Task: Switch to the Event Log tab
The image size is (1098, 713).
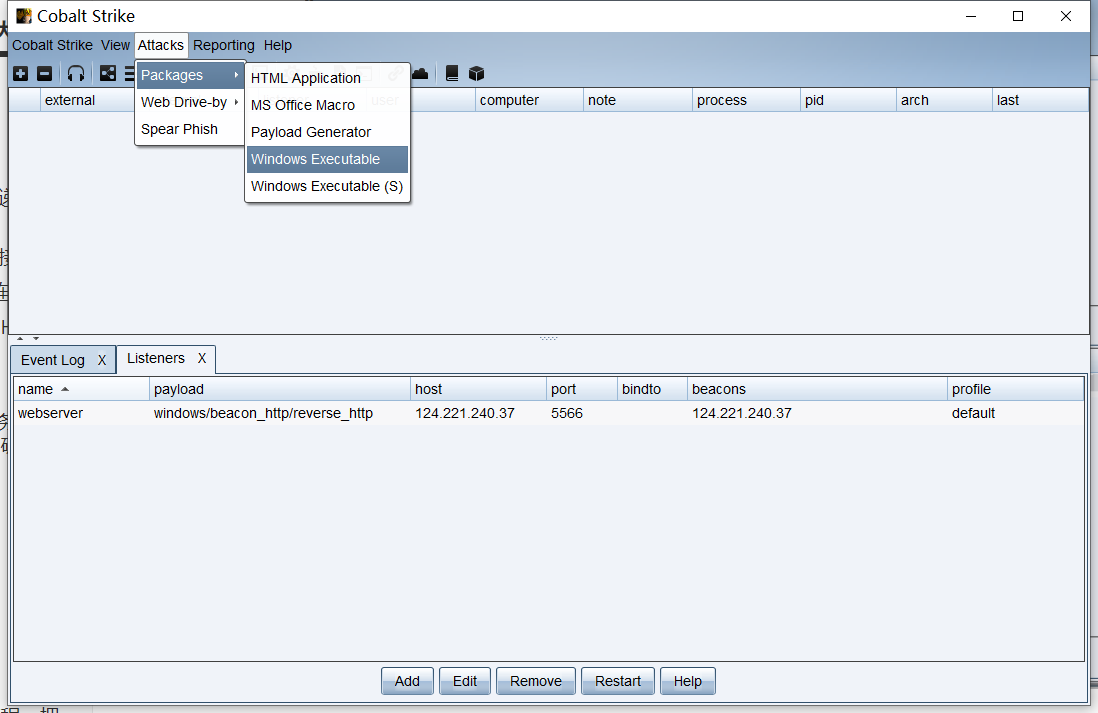Action: pyautogui.click(x=53, y=360)
